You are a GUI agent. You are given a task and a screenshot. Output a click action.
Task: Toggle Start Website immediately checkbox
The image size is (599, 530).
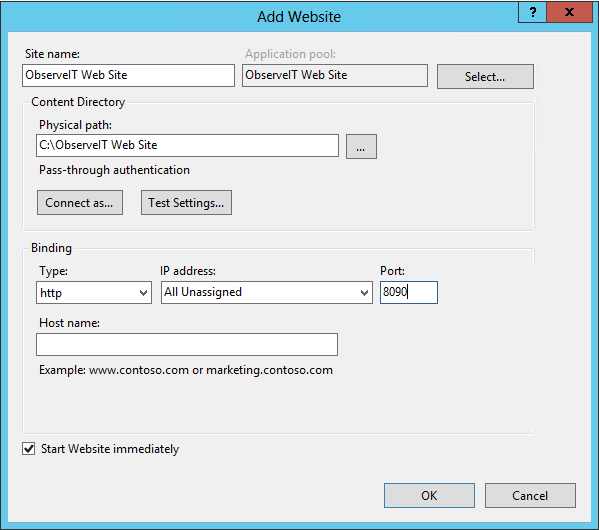click(x=29, y=449)
